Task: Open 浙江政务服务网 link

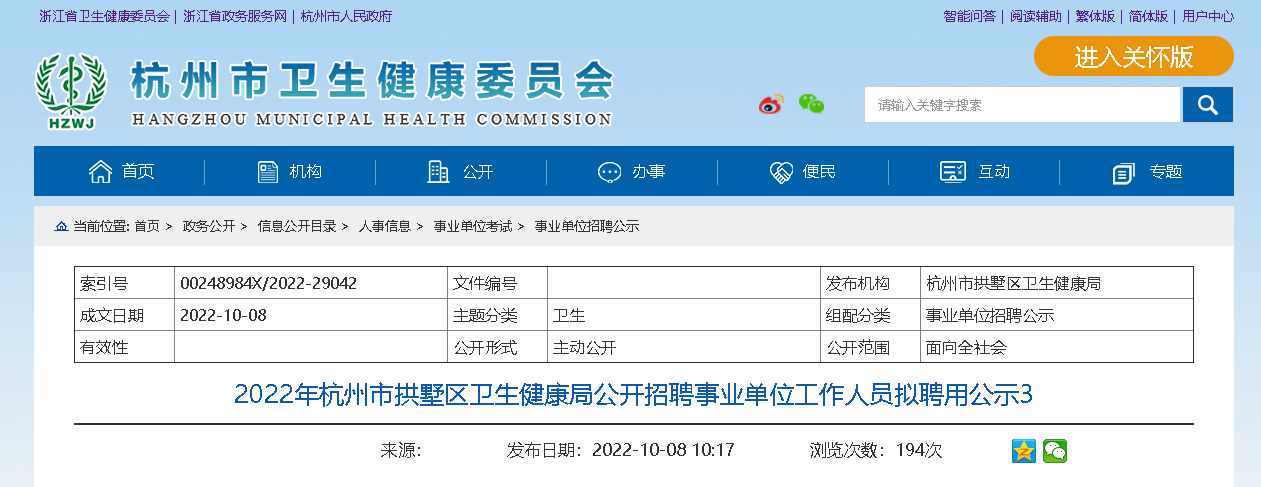Action: [x=235, y=17]
